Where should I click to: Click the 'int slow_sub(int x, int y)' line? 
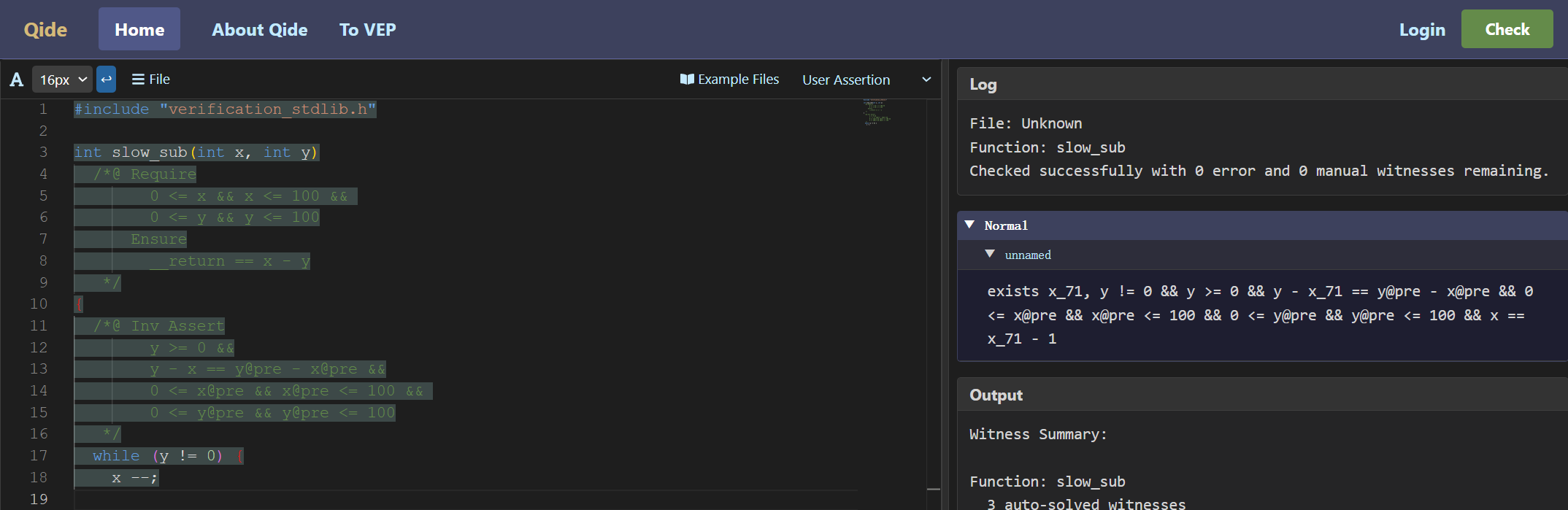(196, 152)
